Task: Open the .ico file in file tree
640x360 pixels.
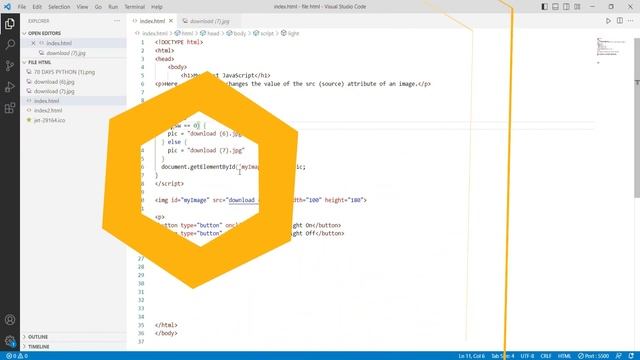Action: point(49,120)
